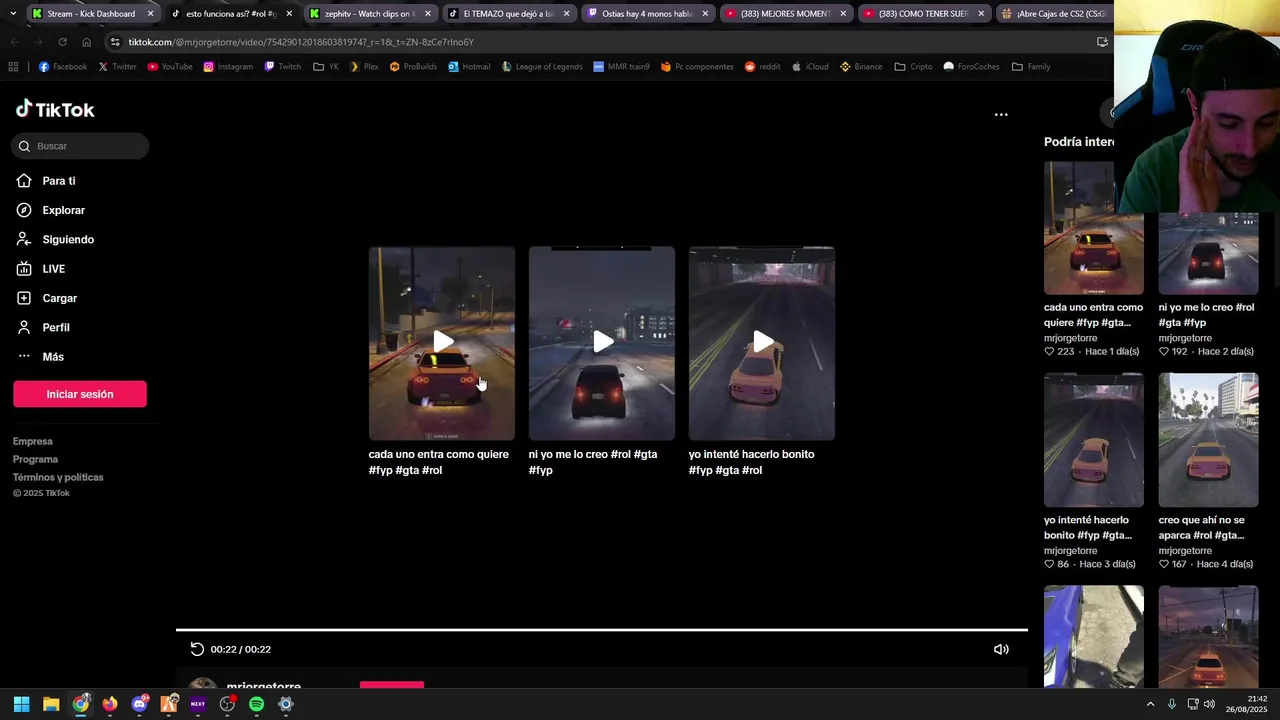The image size is (1280, 720).
Task: Switch to MEJORES MOMENTOS YouTube tab
Action: [786, 14]
